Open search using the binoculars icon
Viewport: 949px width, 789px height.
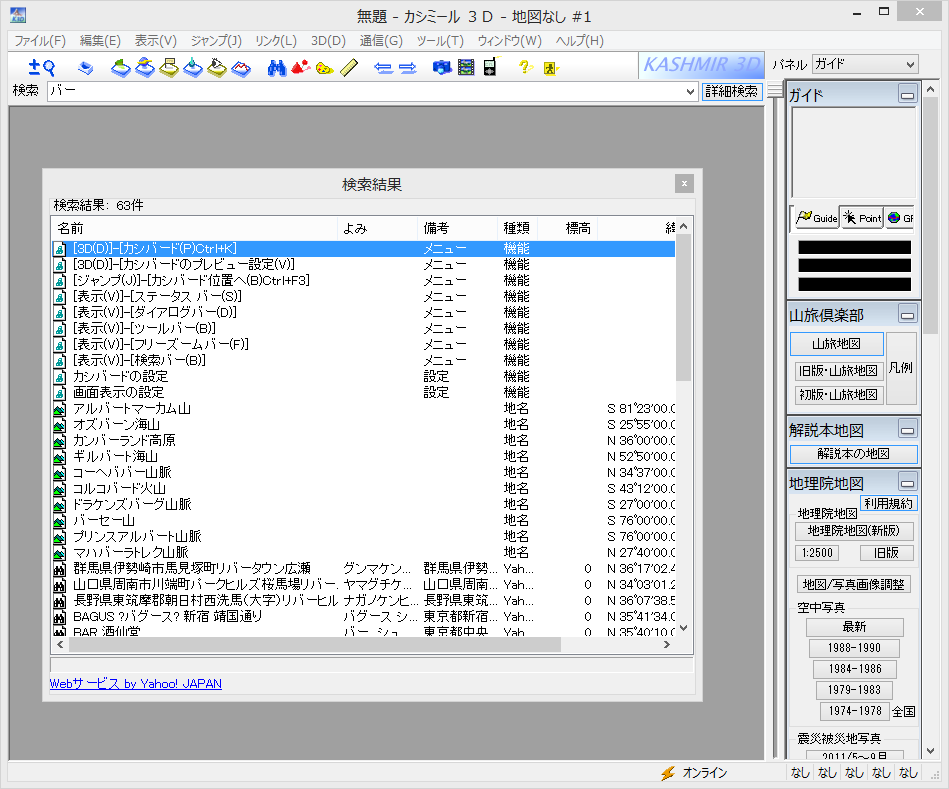(x=276, y=69)
